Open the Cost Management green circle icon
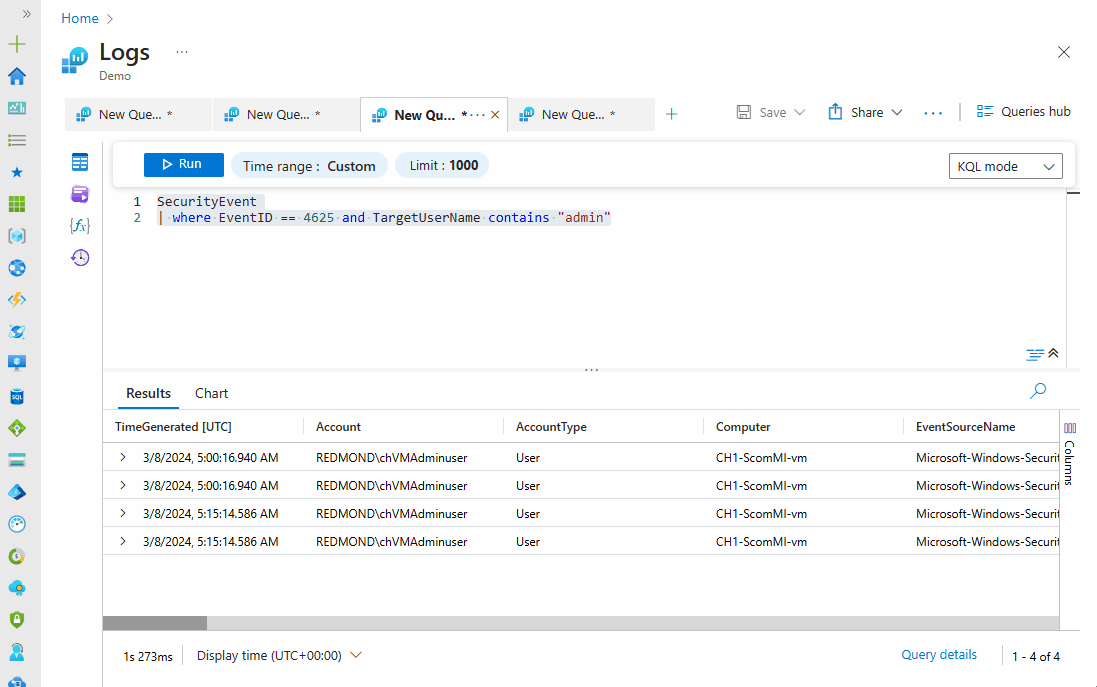The image size is (1097, 687). pos(17,556)
